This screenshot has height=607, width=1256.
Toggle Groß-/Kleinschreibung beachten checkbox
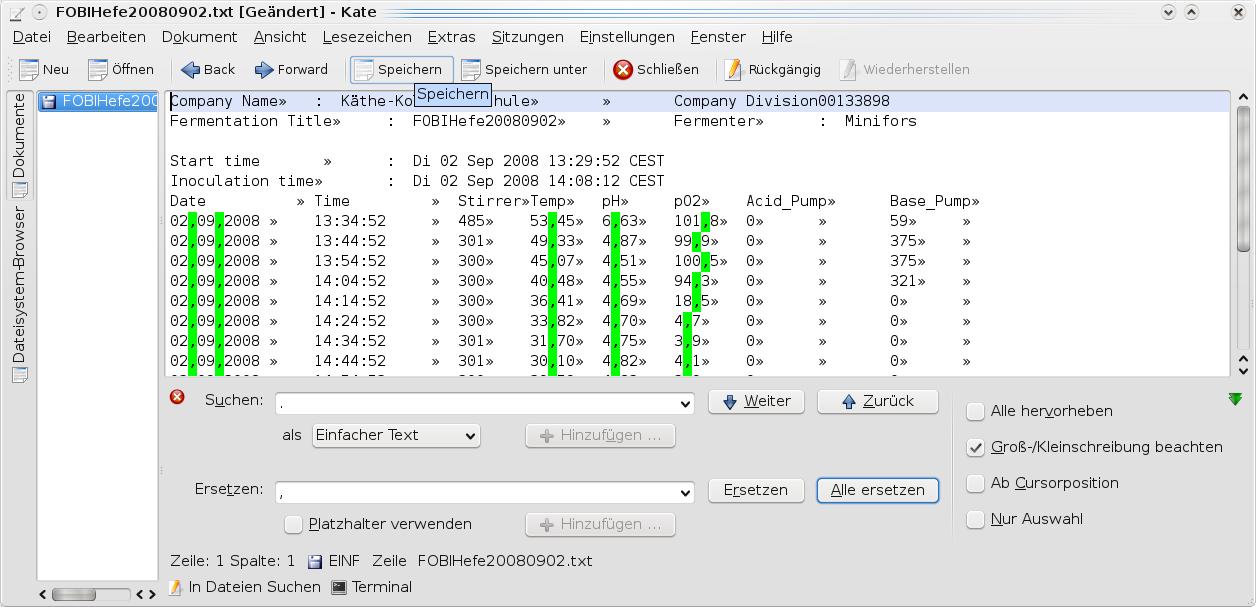point(975,447)
